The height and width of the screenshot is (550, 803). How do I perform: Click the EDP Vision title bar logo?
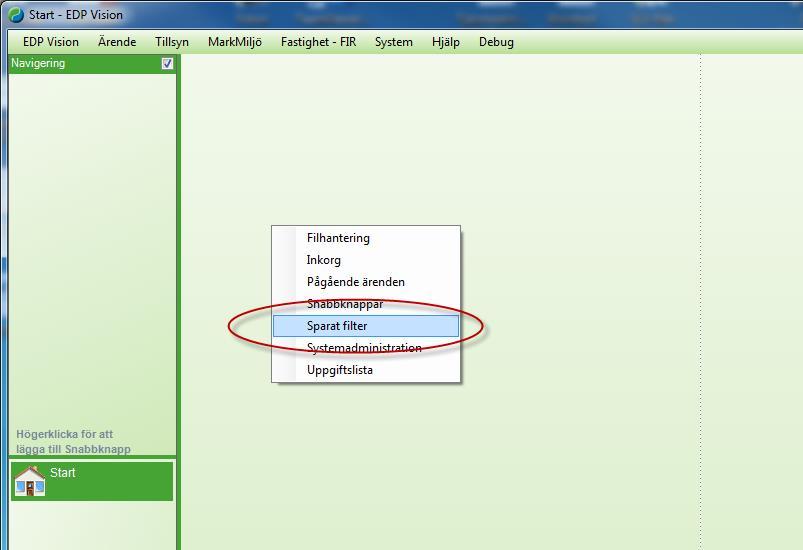[16, 15]
